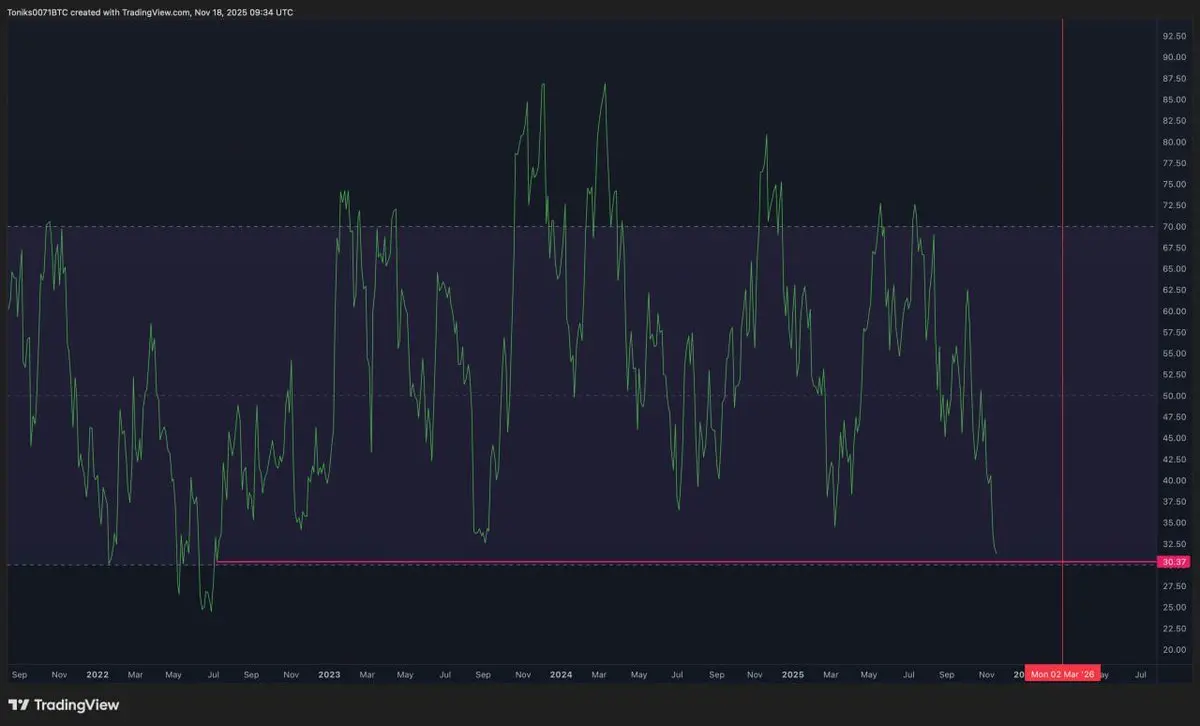Click the TradingView wordmark text at bottom
The height and width of the screenshot is (726, 1200).
[76, 705]
